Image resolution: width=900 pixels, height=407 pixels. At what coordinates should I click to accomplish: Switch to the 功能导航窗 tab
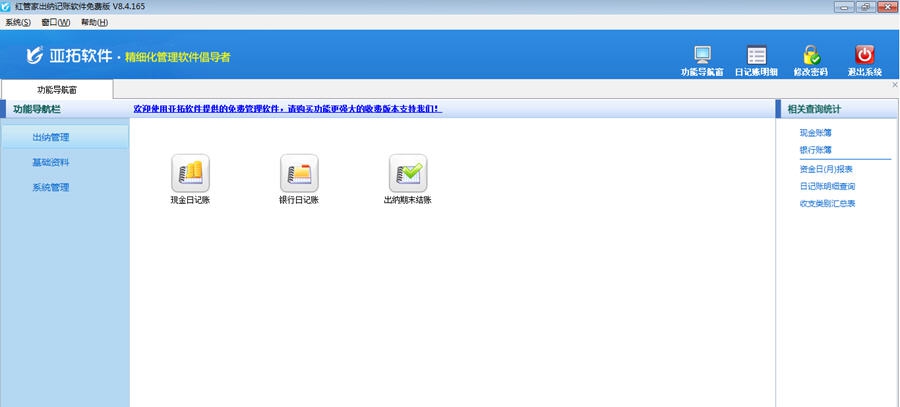pyautogui.click(x=57, y=90)
